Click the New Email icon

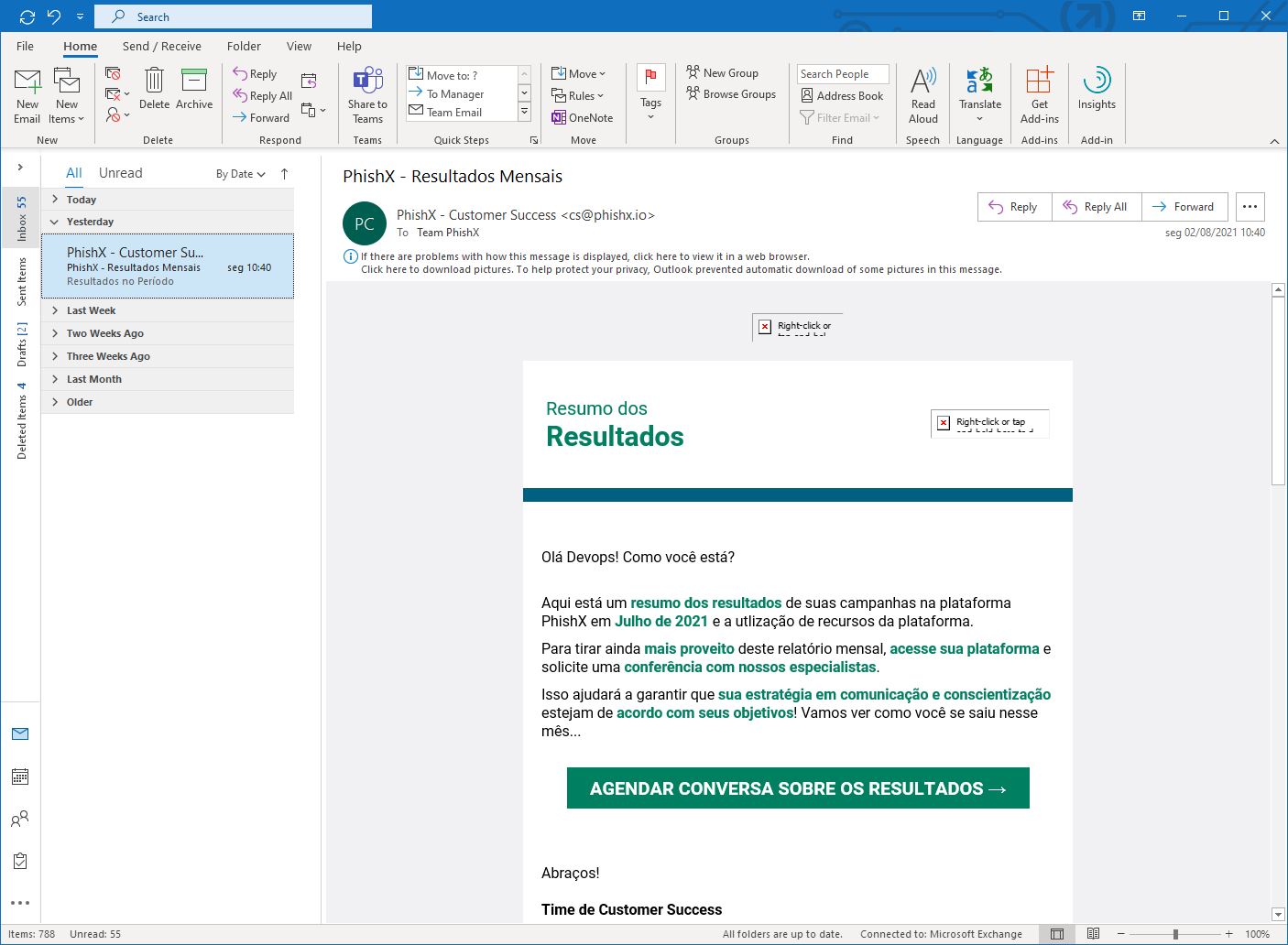pos(27,95)
